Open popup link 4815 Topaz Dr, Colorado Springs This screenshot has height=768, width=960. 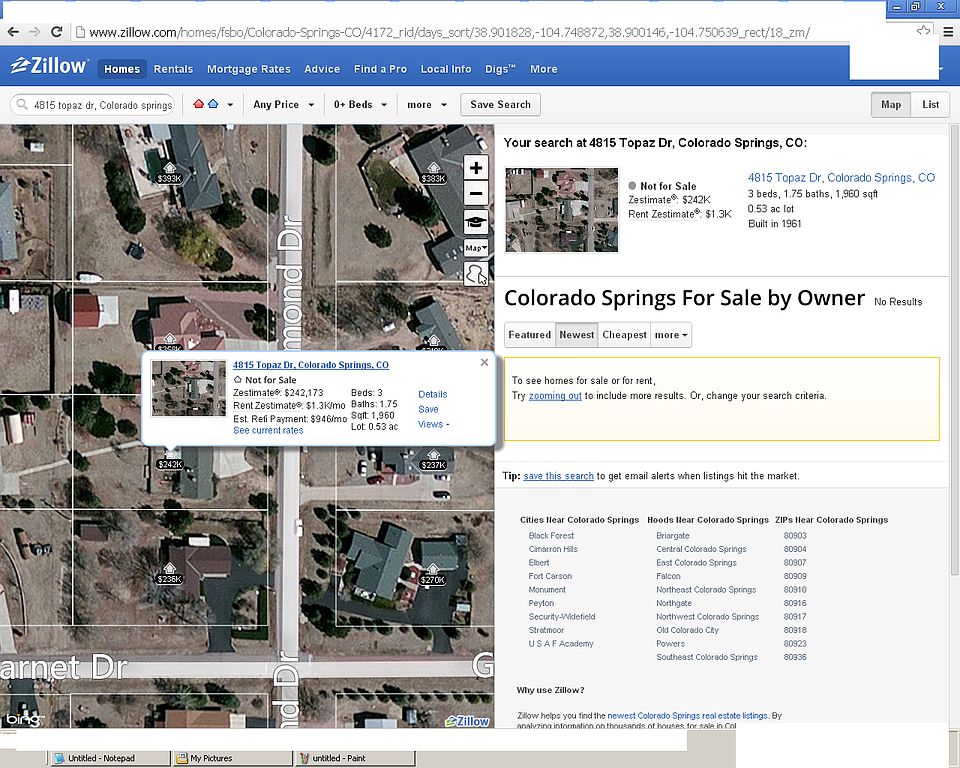pos(310,365)
